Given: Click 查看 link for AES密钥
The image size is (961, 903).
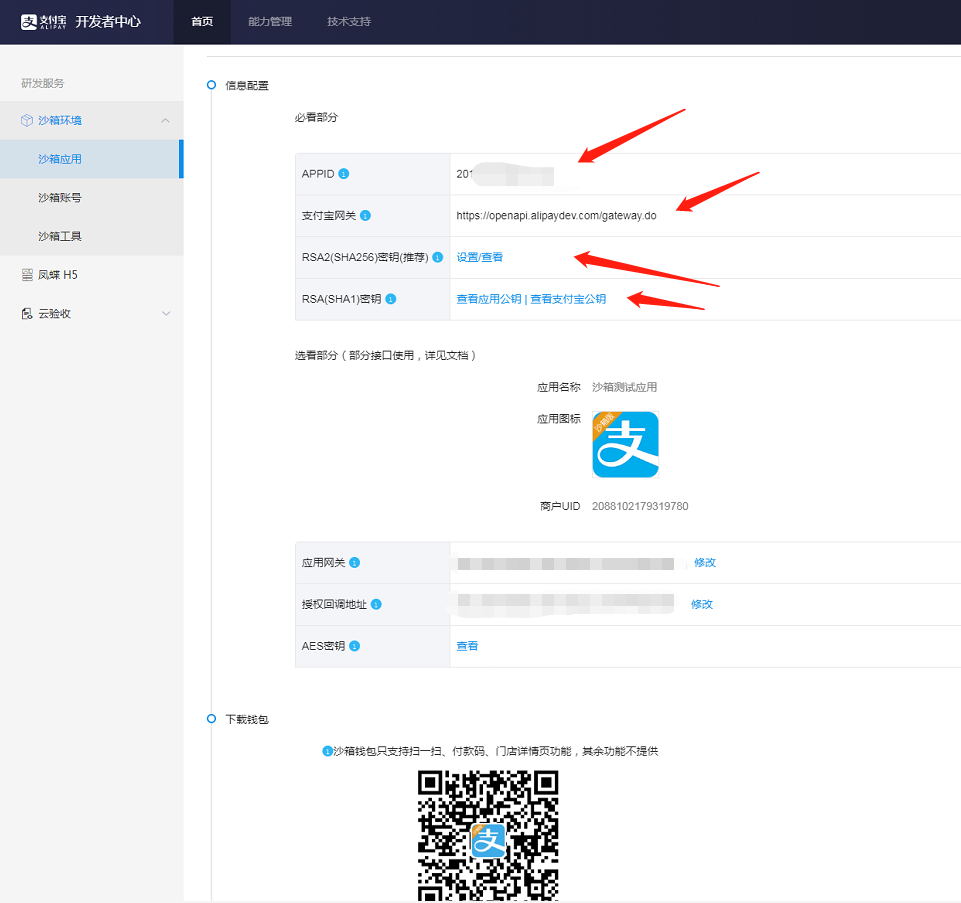Looking at the screenshot, I should [x=467, y=646].
